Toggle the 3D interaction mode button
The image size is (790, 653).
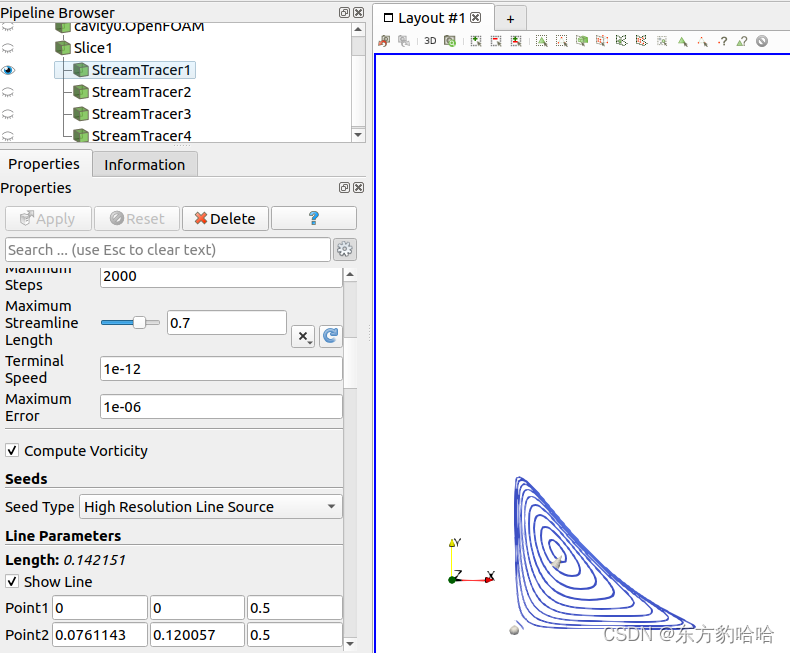430,41
